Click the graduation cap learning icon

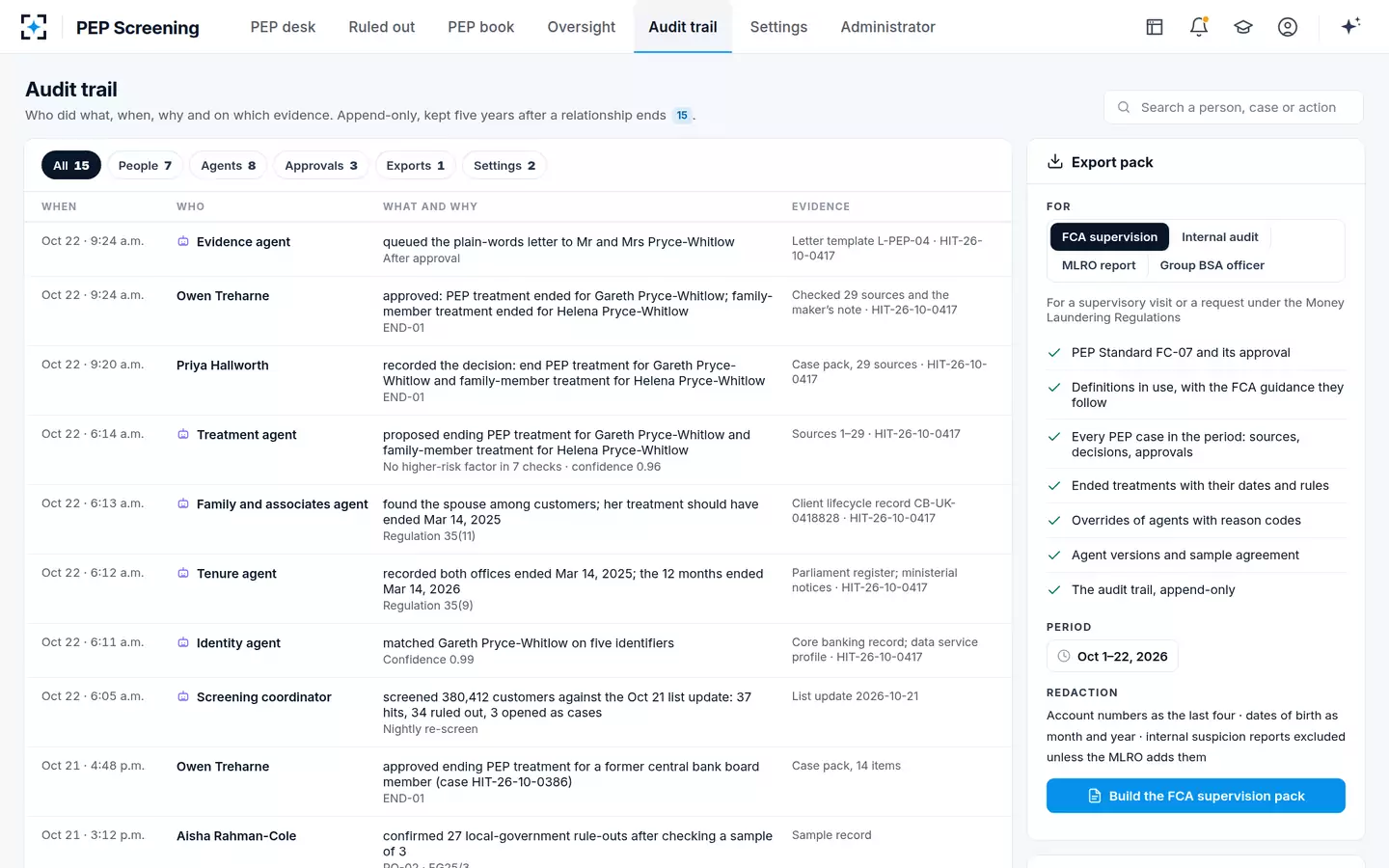tap(1243, 27)
